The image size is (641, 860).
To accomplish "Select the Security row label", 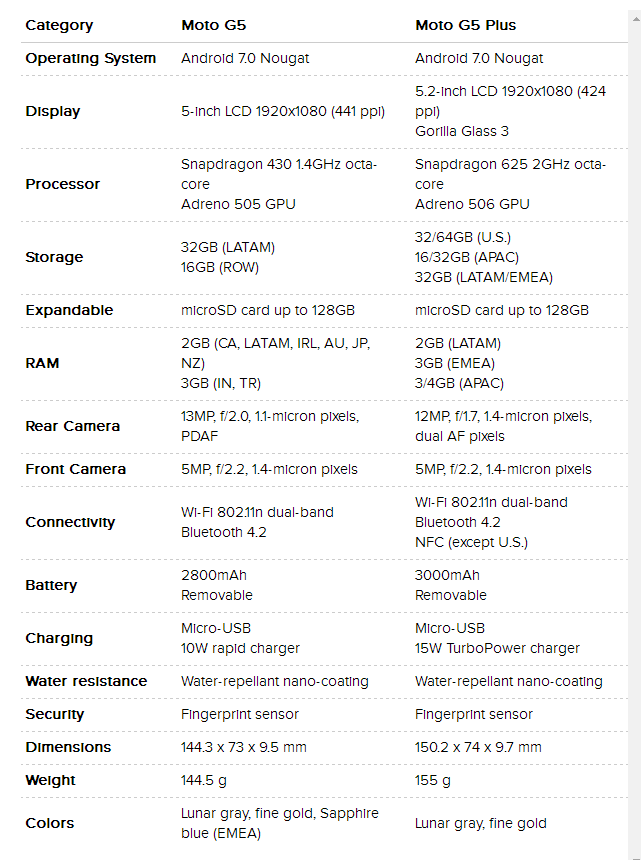I will (55, 714).
